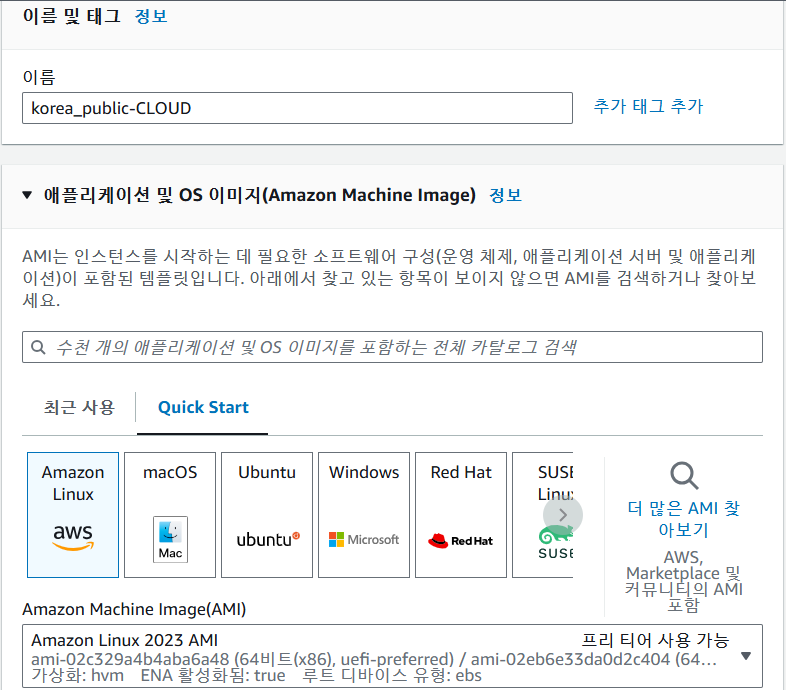The height and width of the screenshot is (690, 786).
Task: Click the 이름 field label
Action: point(39,77)
